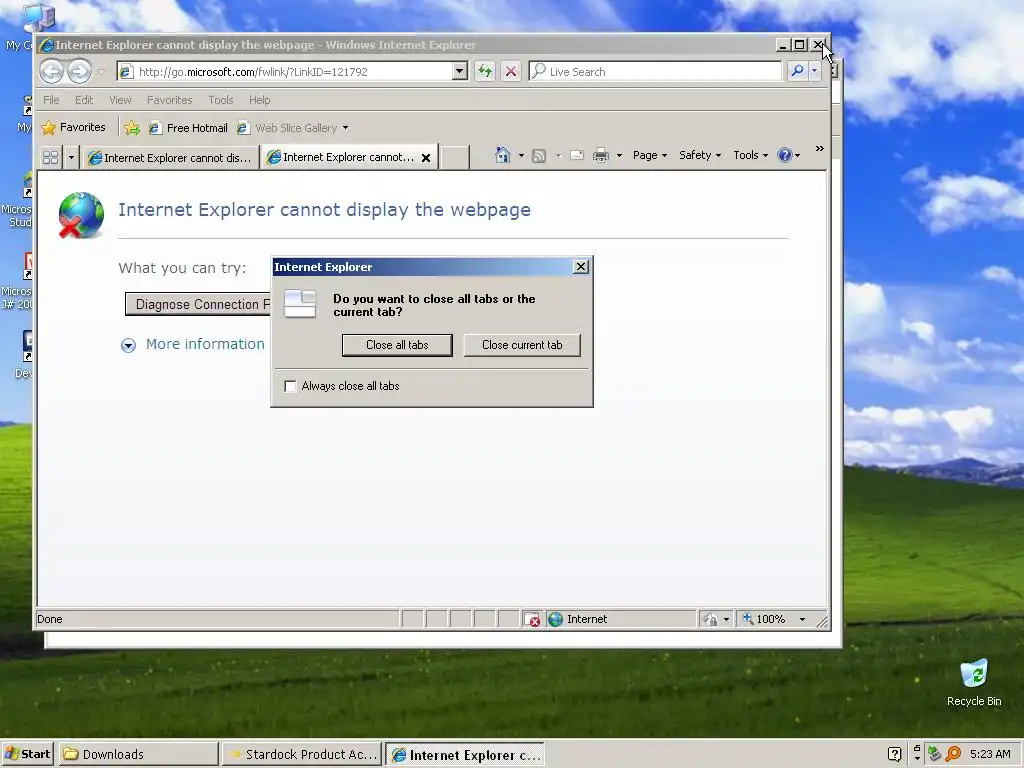Image resolution: width=1024 pixels, height=768 pixels.
Task: Open the Free Hotmail favorites link
Action: 188,128
